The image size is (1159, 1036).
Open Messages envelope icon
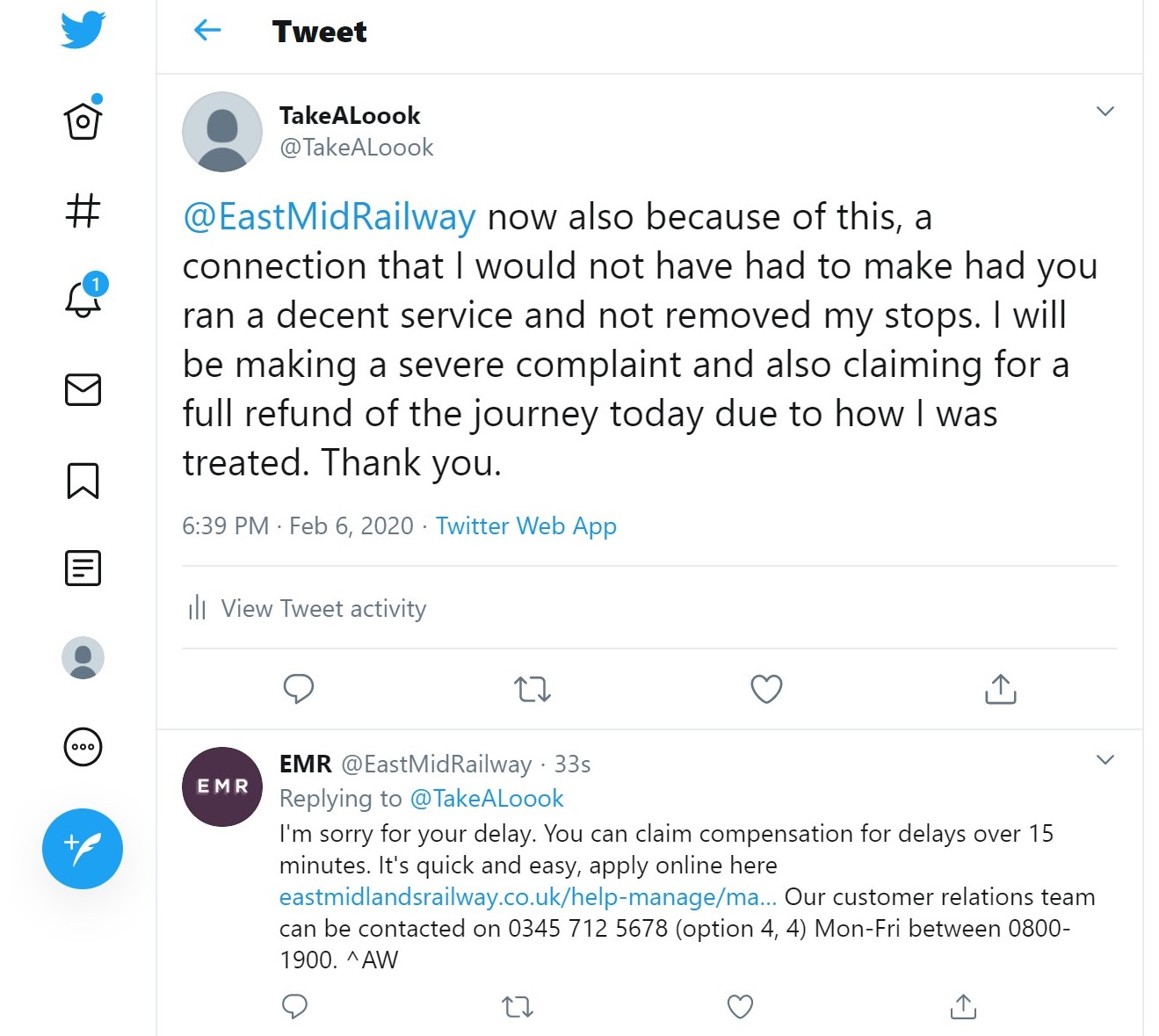point(83,389)
